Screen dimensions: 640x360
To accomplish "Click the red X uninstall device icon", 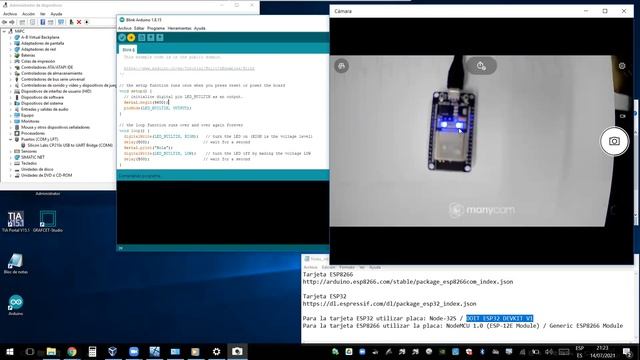I will 79,22.
